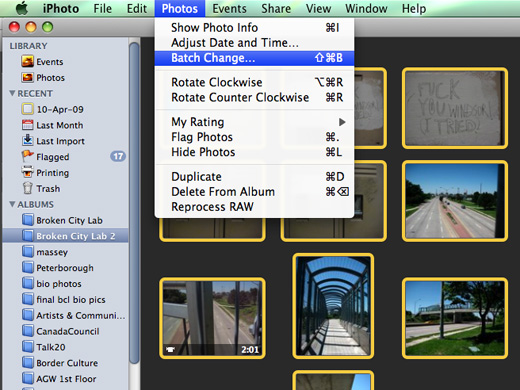Open the Apple menu icon
520x390 pixels.
pos(22,8)
